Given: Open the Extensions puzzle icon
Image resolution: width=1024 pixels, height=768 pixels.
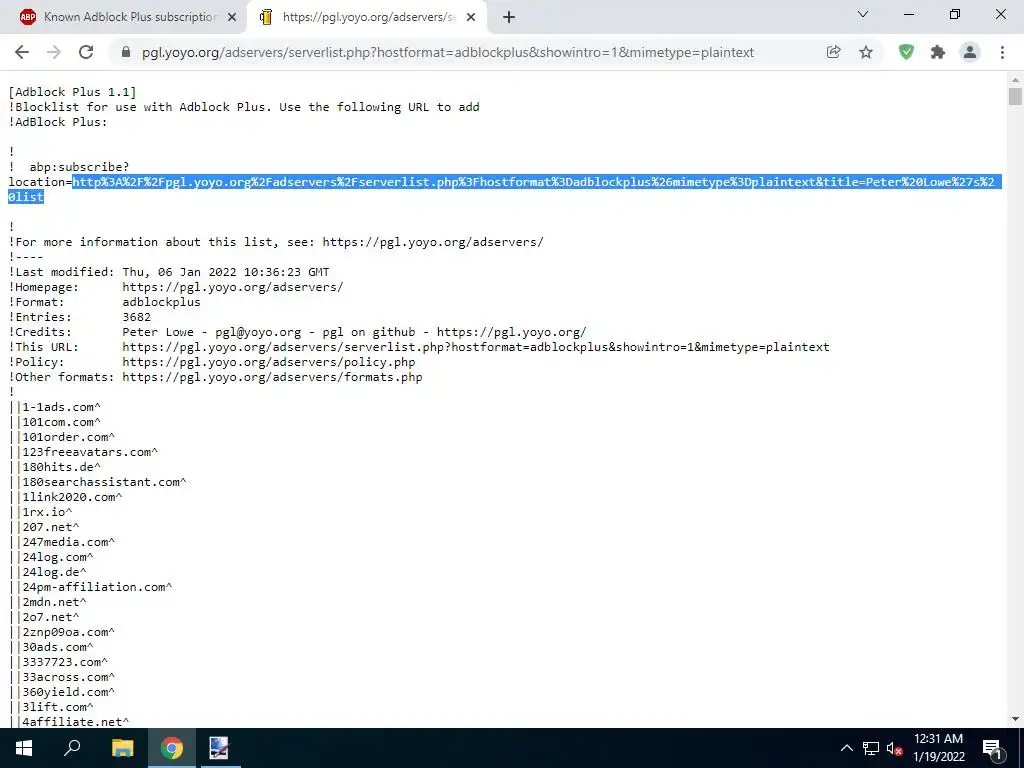Looking at the screenshot, I should [938, 52].
